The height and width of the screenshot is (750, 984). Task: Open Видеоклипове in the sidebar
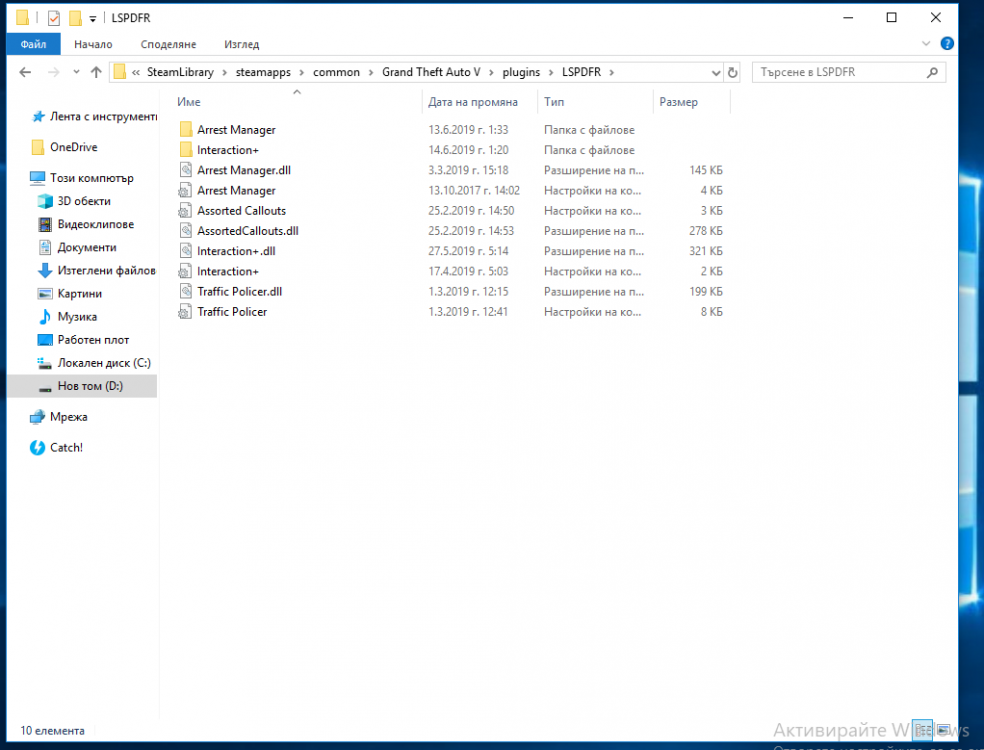coord(86,225)
